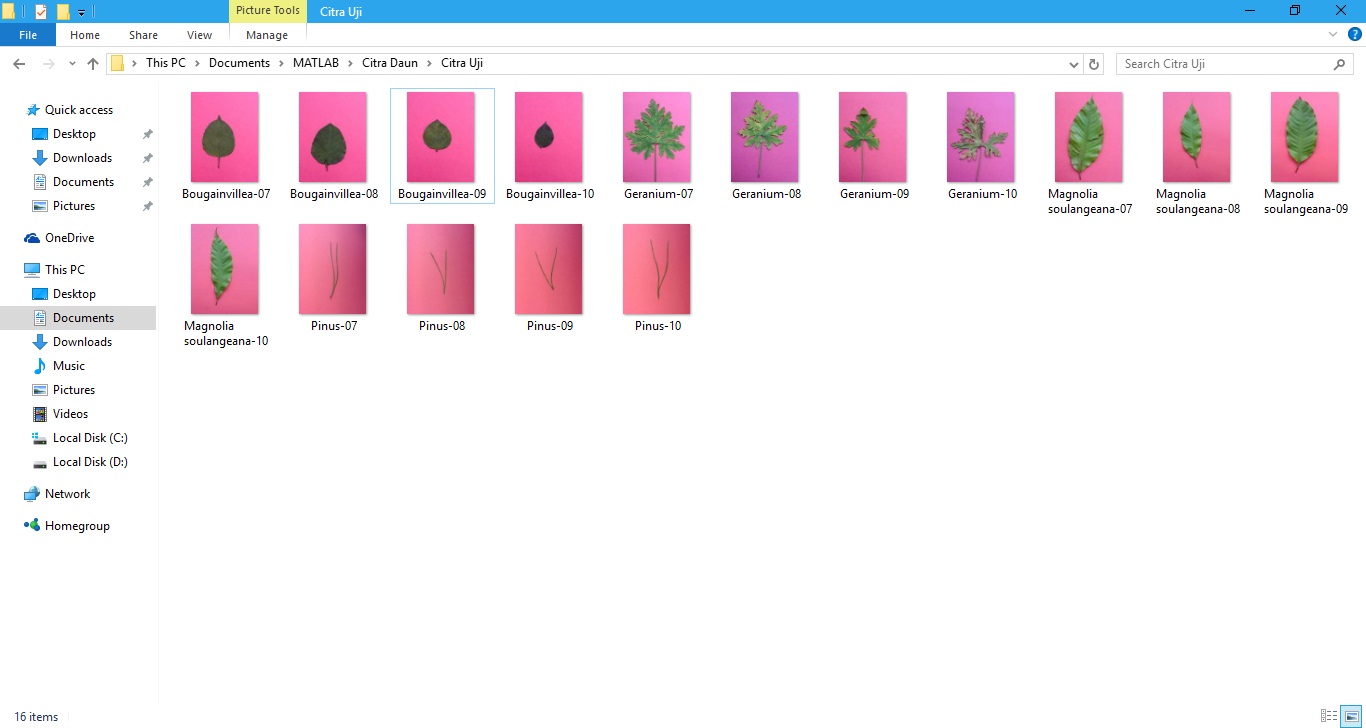Click the Up one level arrow
The height and width of the screenshot is (728, 1366).
[x=93, y=64]
